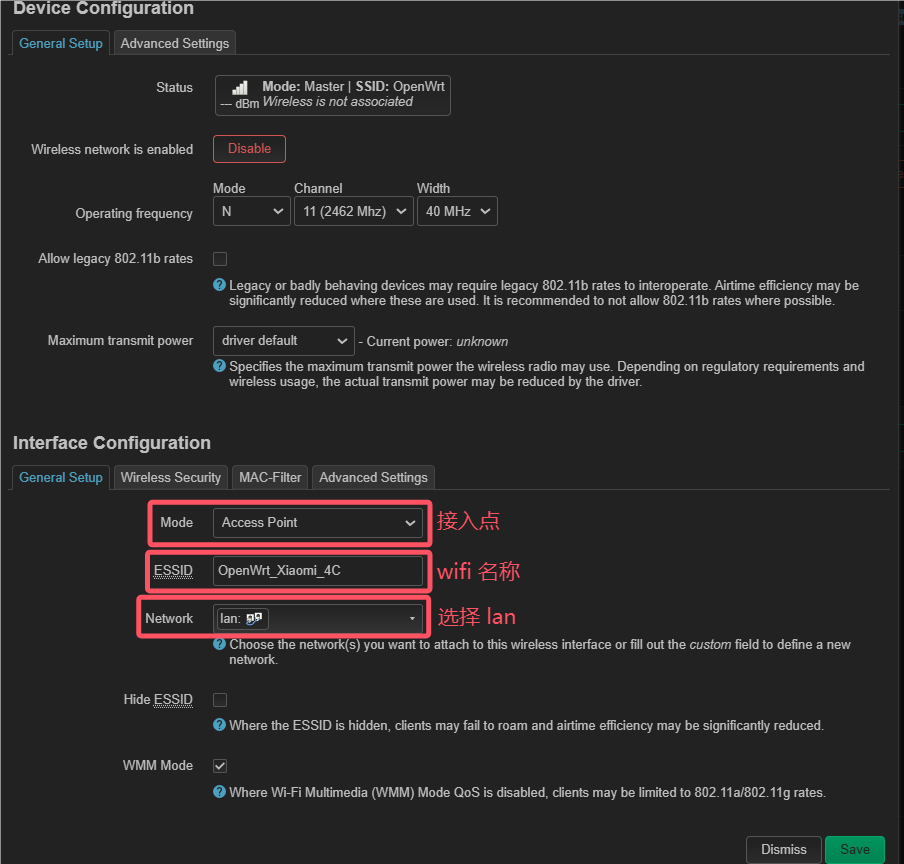Click the lan interface icon in Network field
This screenshot has width=904, height=864.
(254, 618)
